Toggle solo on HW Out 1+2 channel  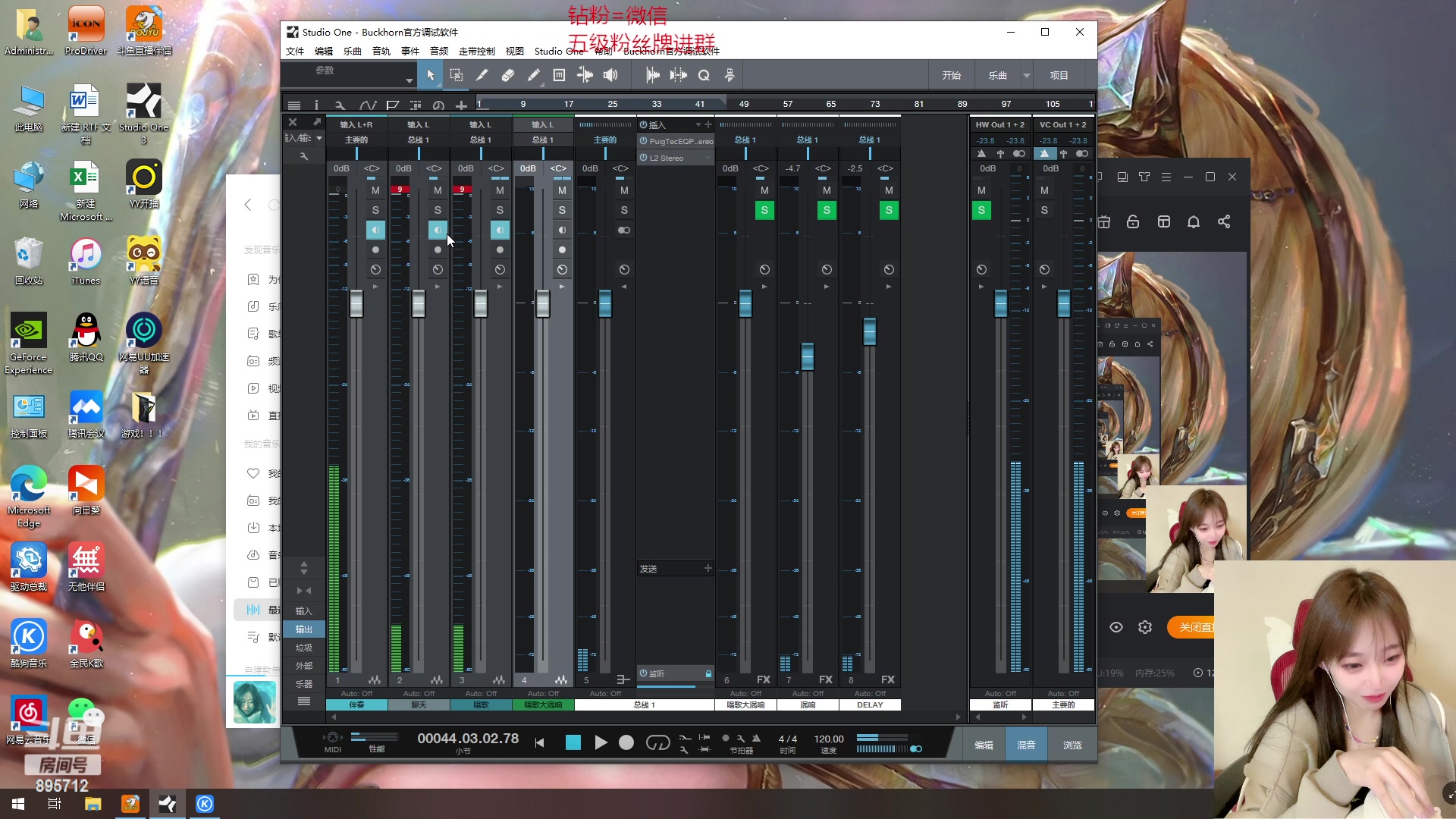click(x=981, y=210)
